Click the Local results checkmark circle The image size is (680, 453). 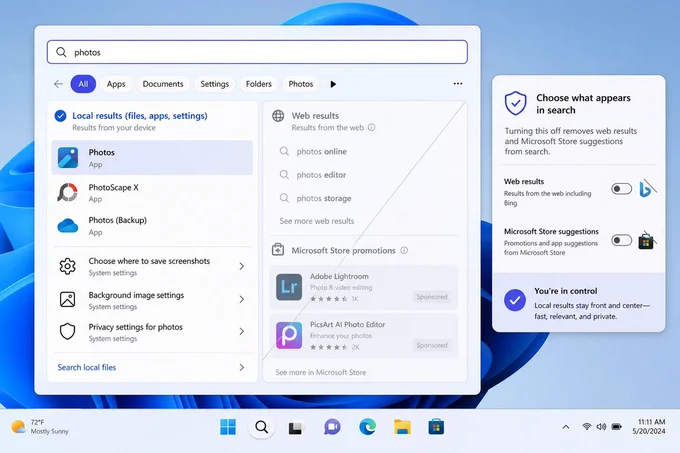click(x=60, y=116)
